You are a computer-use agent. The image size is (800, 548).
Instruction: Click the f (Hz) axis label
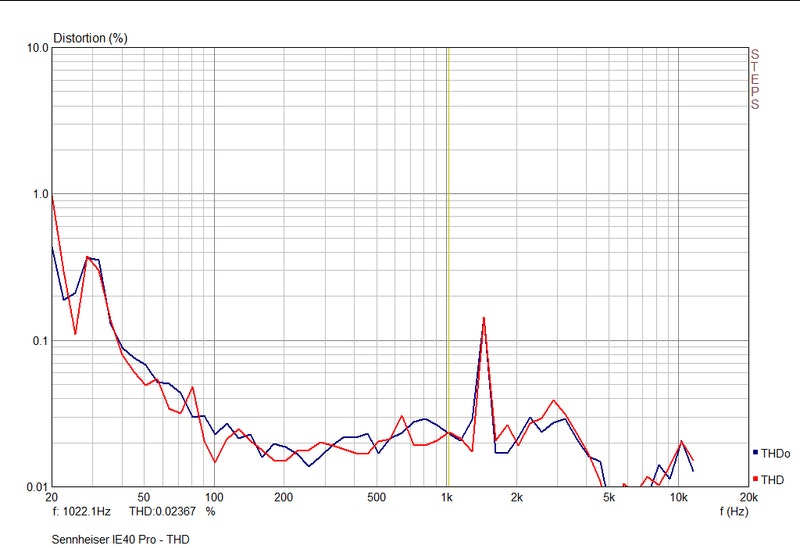[734, 511]
